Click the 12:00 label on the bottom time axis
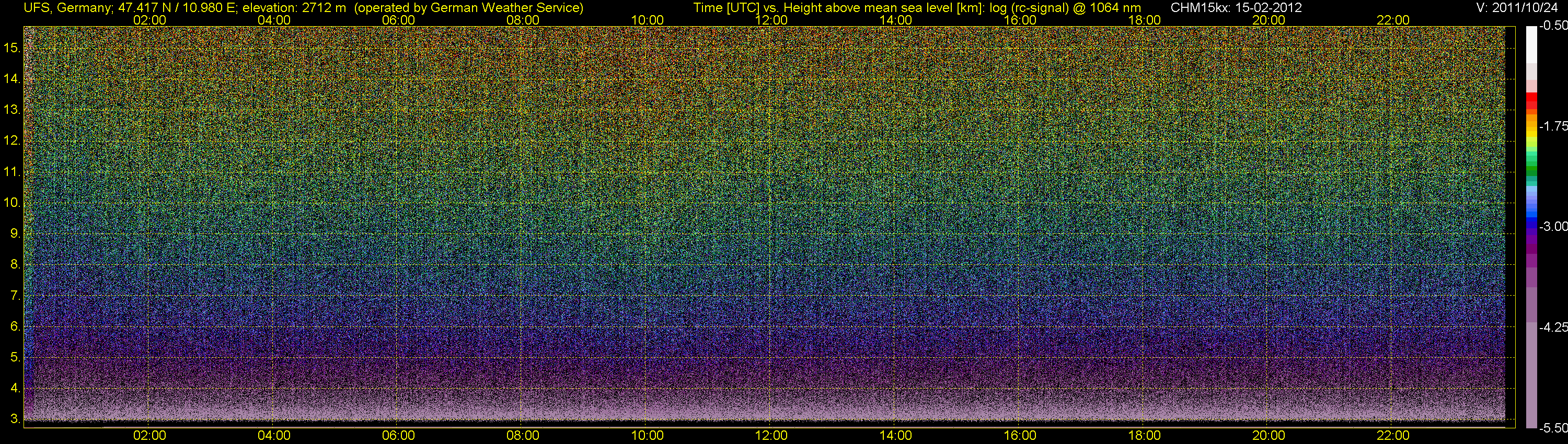Image resolution: width=1568 pixels, height=444 pixels. click(771, 436)
